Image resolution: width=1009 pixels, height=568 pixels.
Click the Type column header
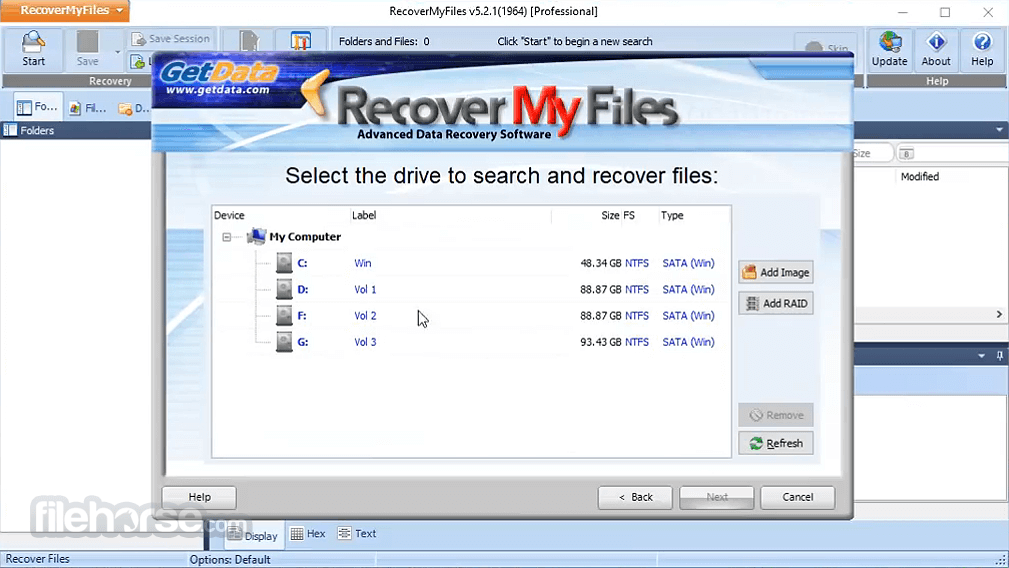coord(672,215)
